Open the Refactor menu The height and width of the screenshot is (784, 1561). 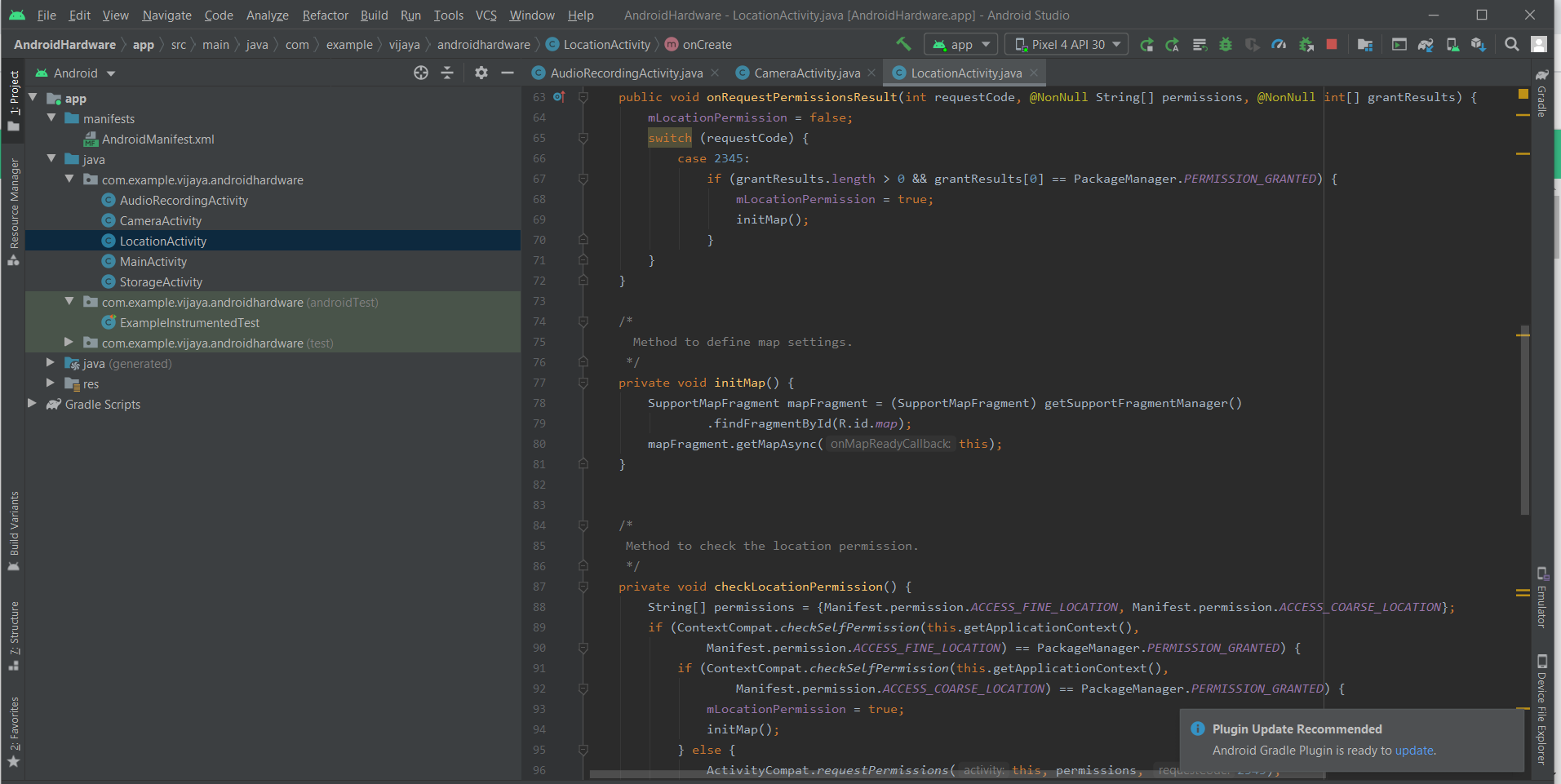[325, 15]
